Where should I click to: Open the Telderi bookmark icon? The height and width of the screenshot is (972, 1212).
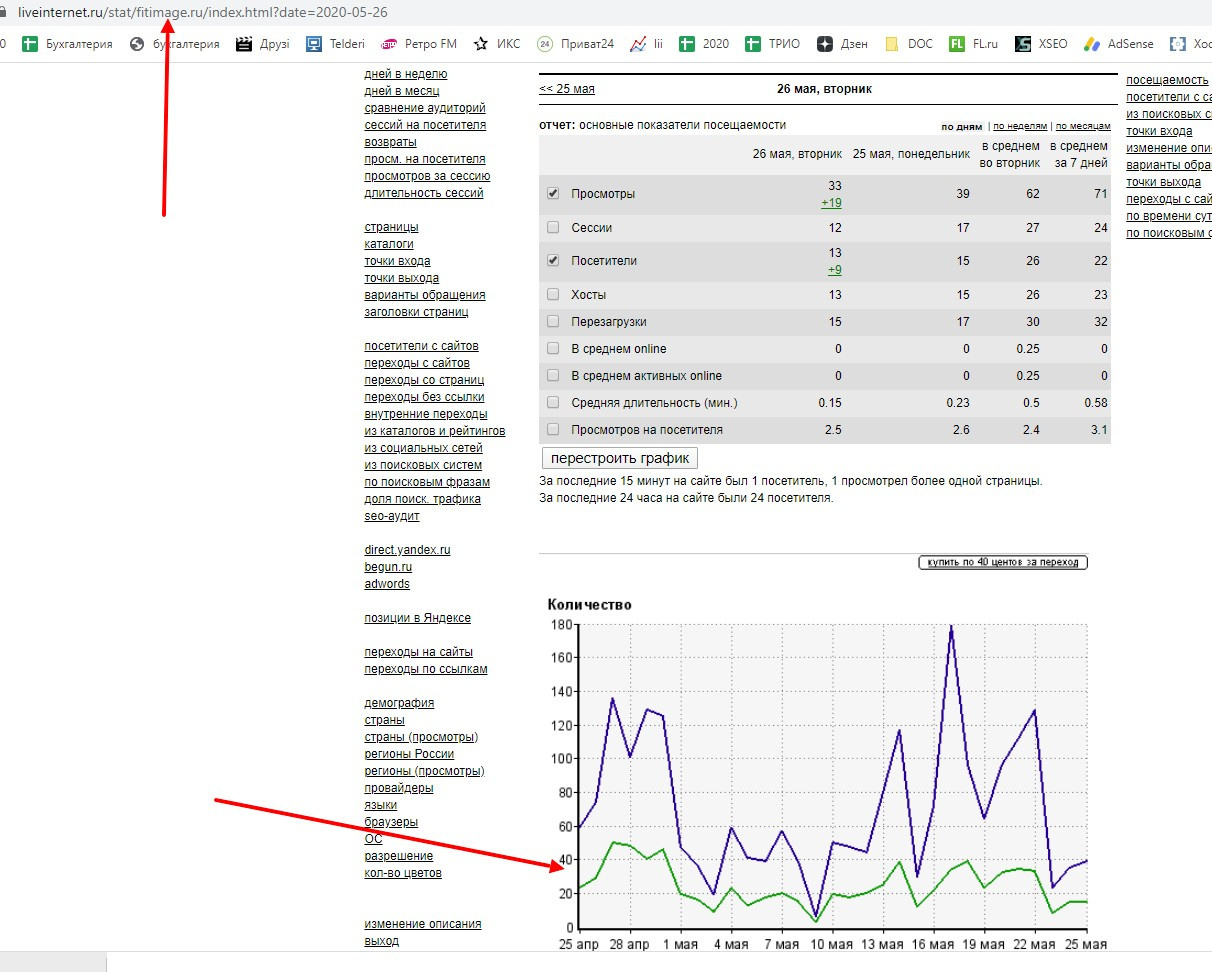(x=313, y=44)
